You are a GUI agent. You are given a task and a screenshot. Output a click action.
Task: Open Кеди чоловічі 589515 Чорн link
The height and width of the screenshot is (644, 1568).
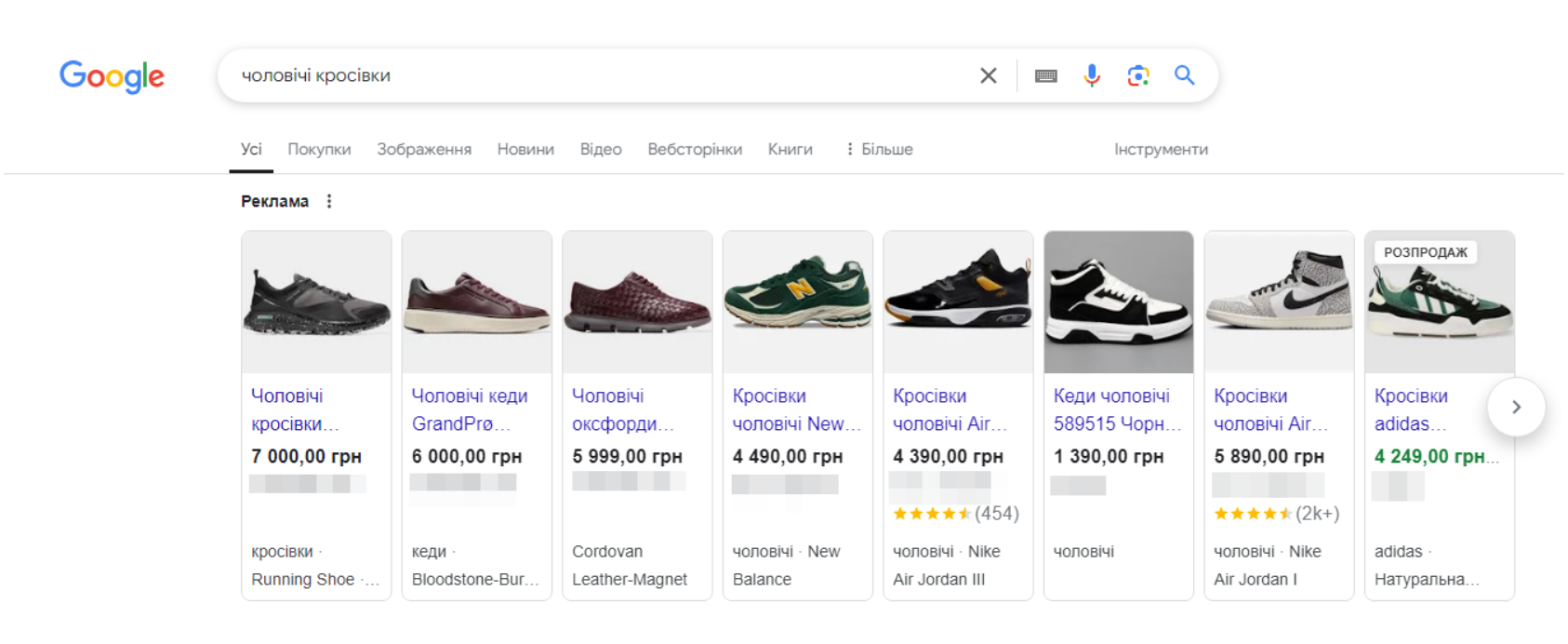pos(1117,409)
